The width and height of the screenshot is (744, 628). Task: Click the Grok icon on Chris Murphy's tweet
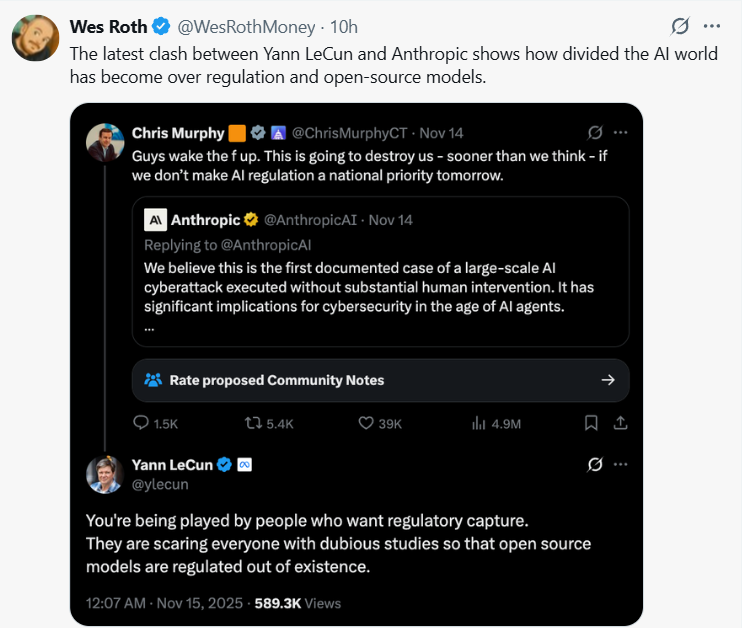pyautogui.click(x=595, y=132)
